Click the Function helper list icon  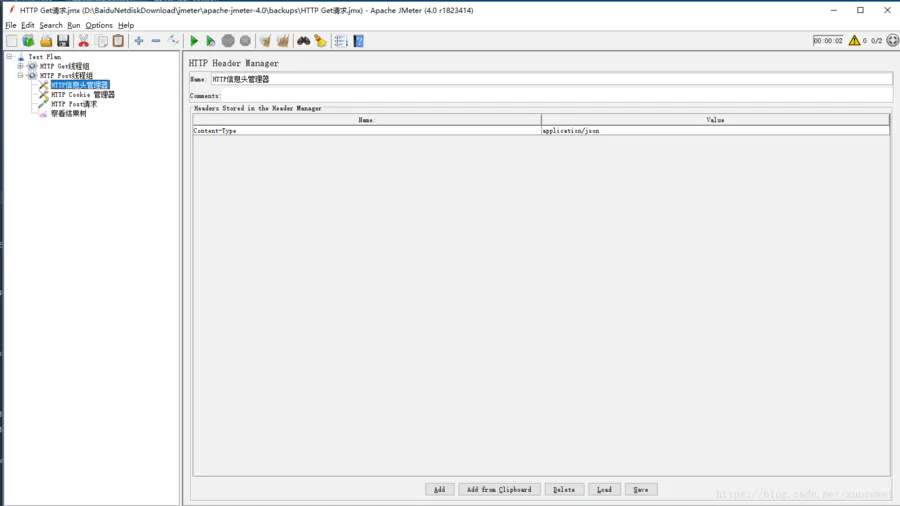(341, 41)
